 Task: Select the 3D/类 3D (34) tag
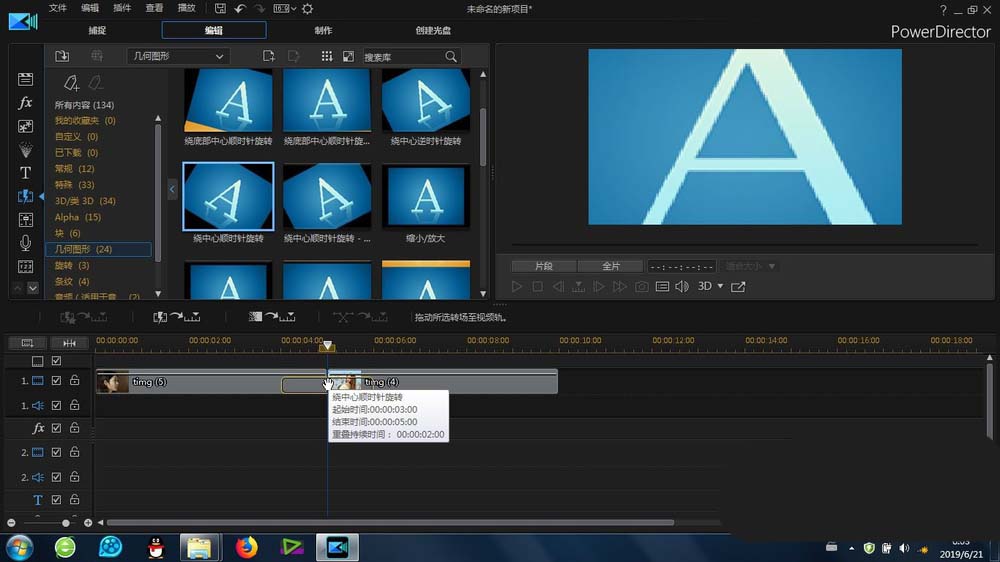pos(85,201)
